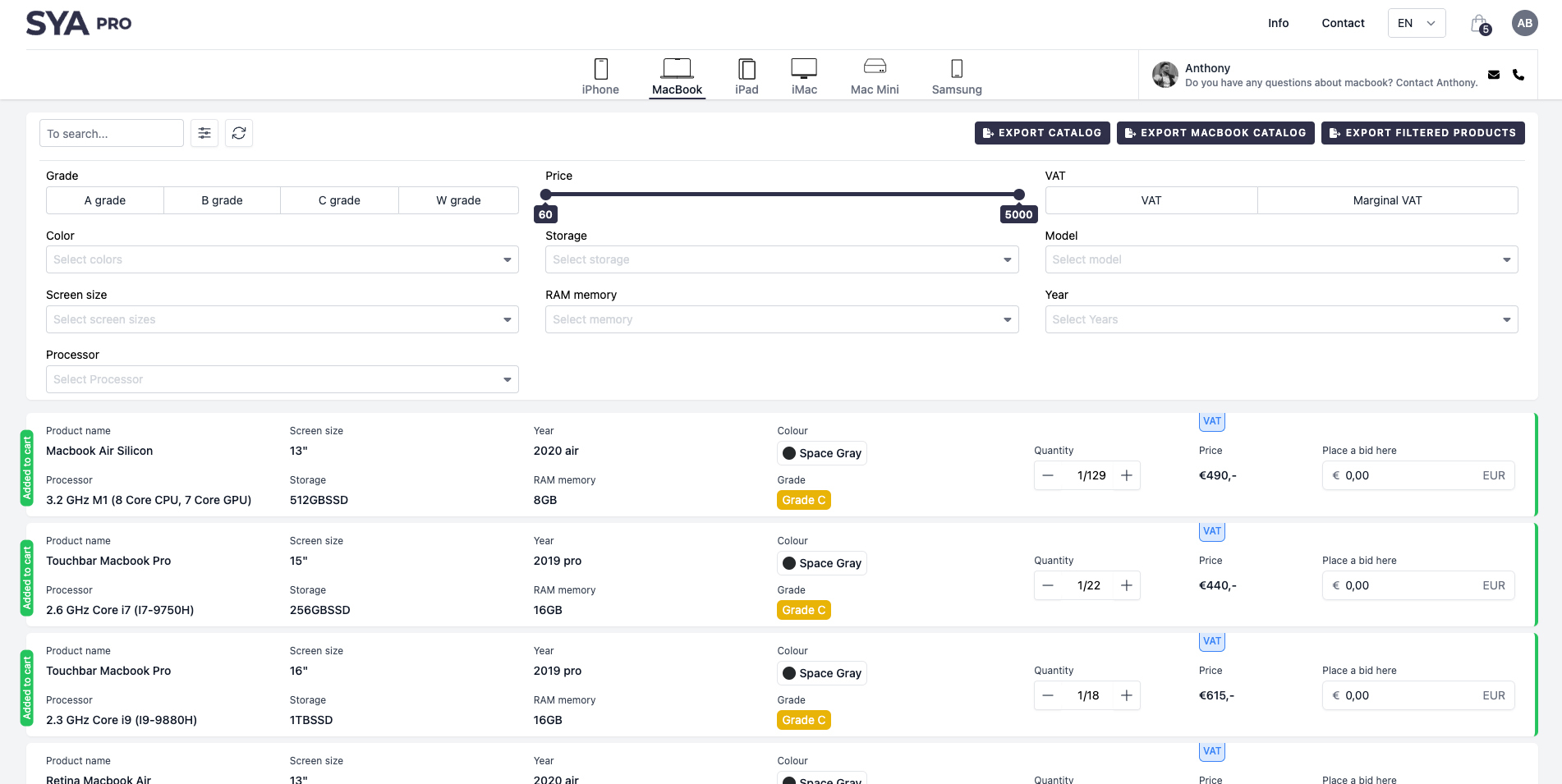
Task: Open the AB user avatar menu
Action: pyautogui.click(x=1525, y=23)
